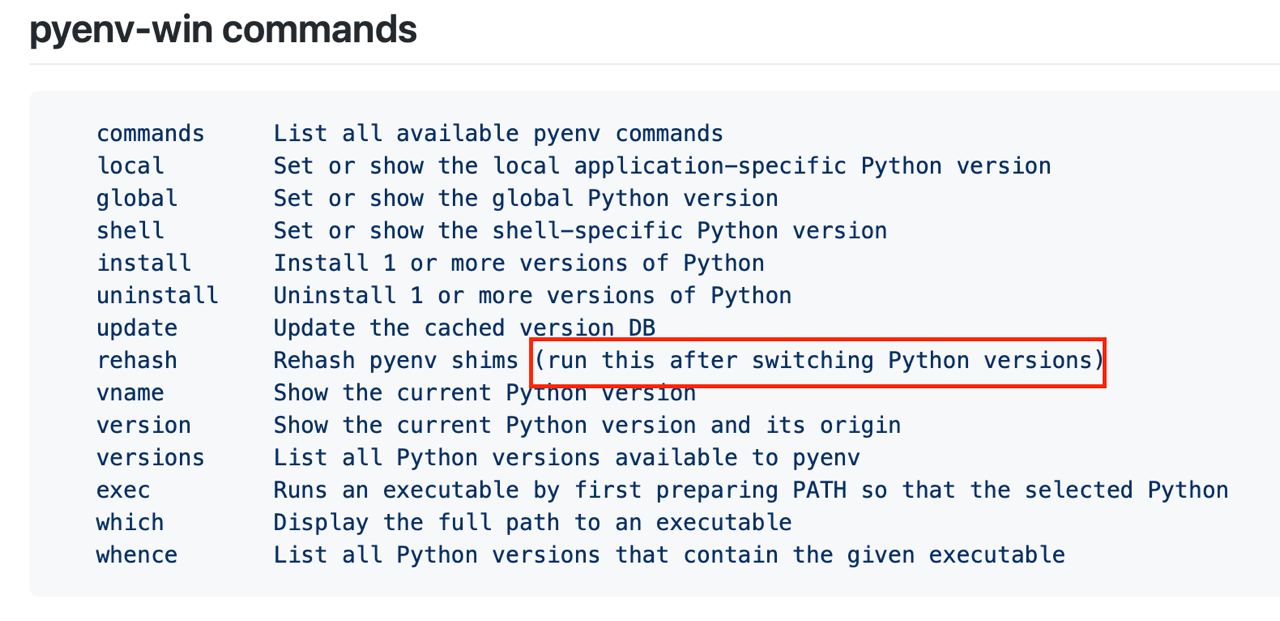Click the 'pyenv-win commands' heading

point(223,29)
